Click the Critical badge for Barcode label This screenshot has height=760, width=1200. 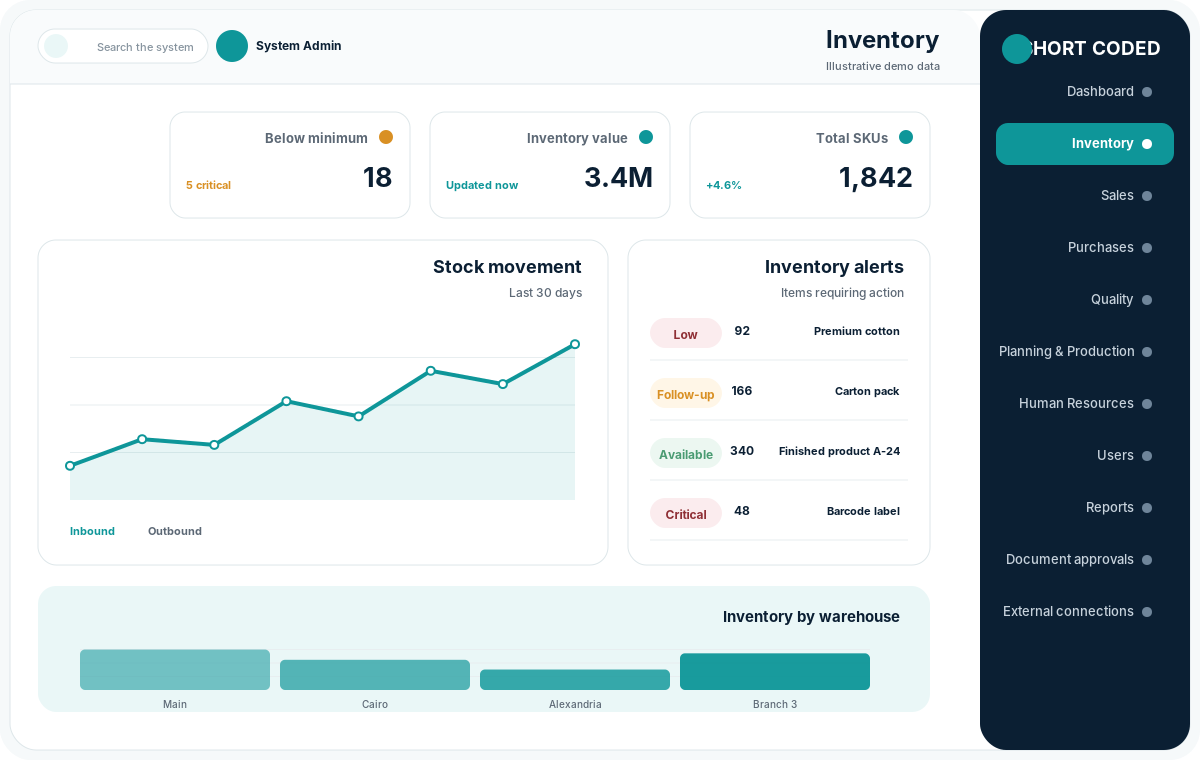coord(686,514)
